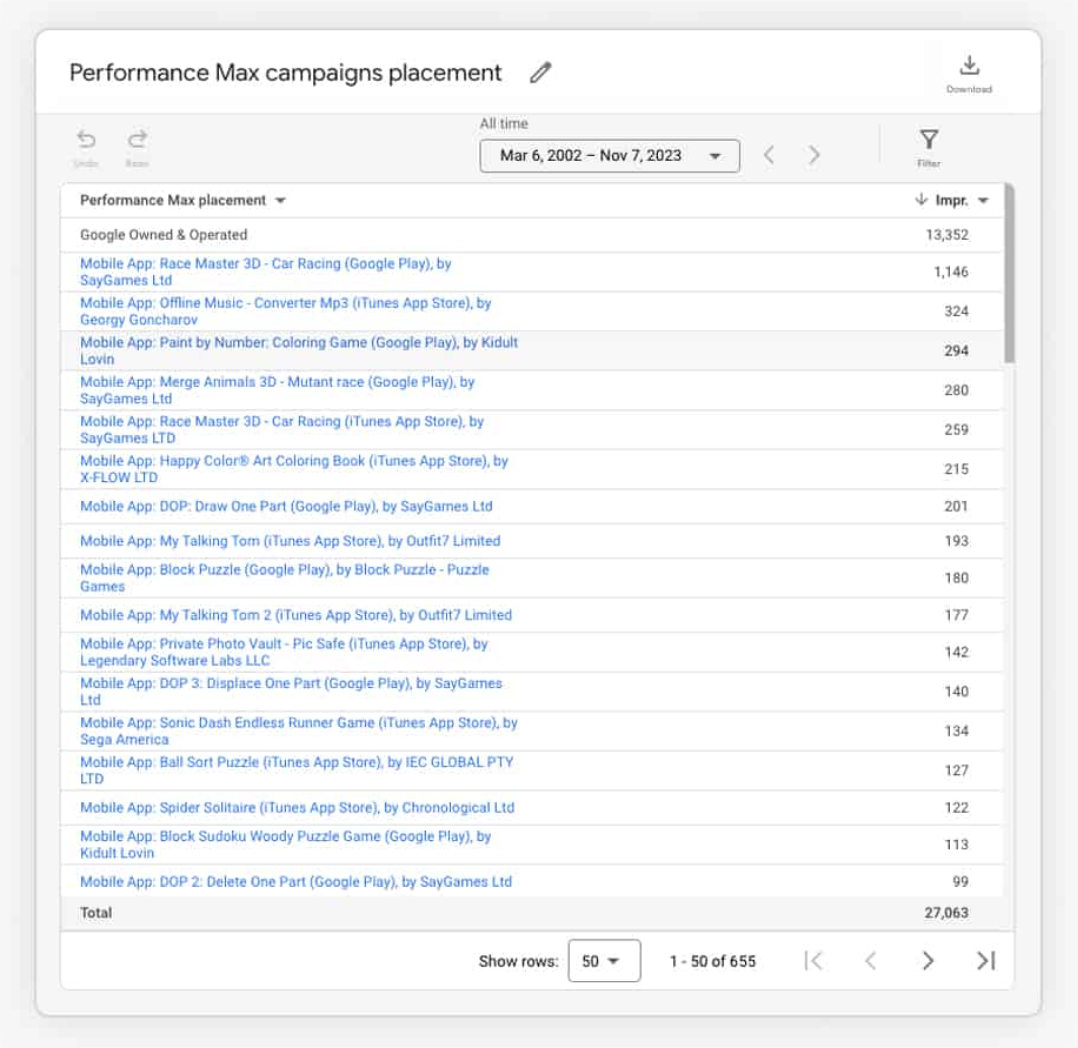
Task: Click the 201 impressions cell
Action: (956, 506)
